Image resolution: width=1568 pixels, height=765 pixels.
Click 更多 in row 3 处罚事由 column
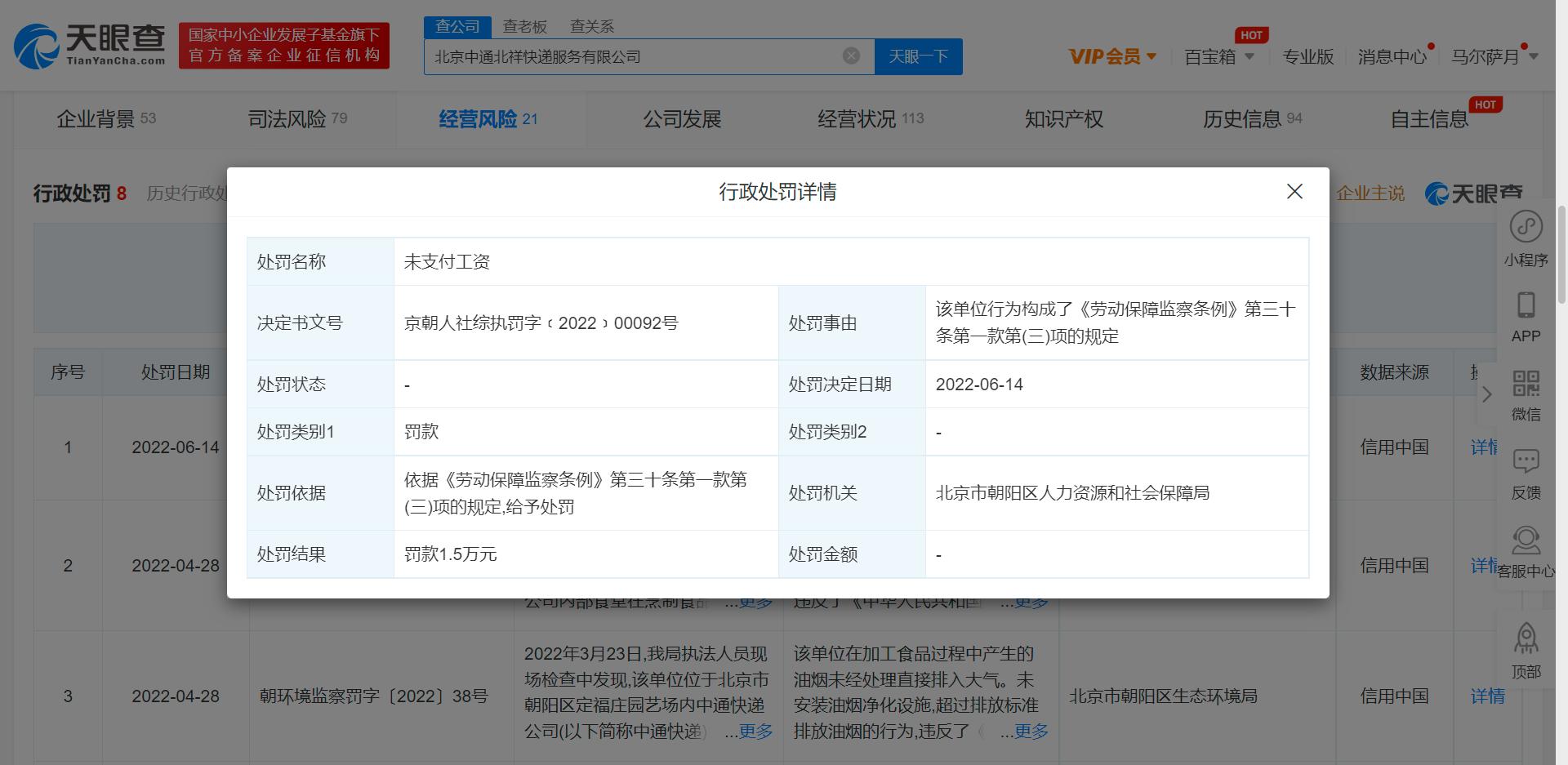point(1031,731)
